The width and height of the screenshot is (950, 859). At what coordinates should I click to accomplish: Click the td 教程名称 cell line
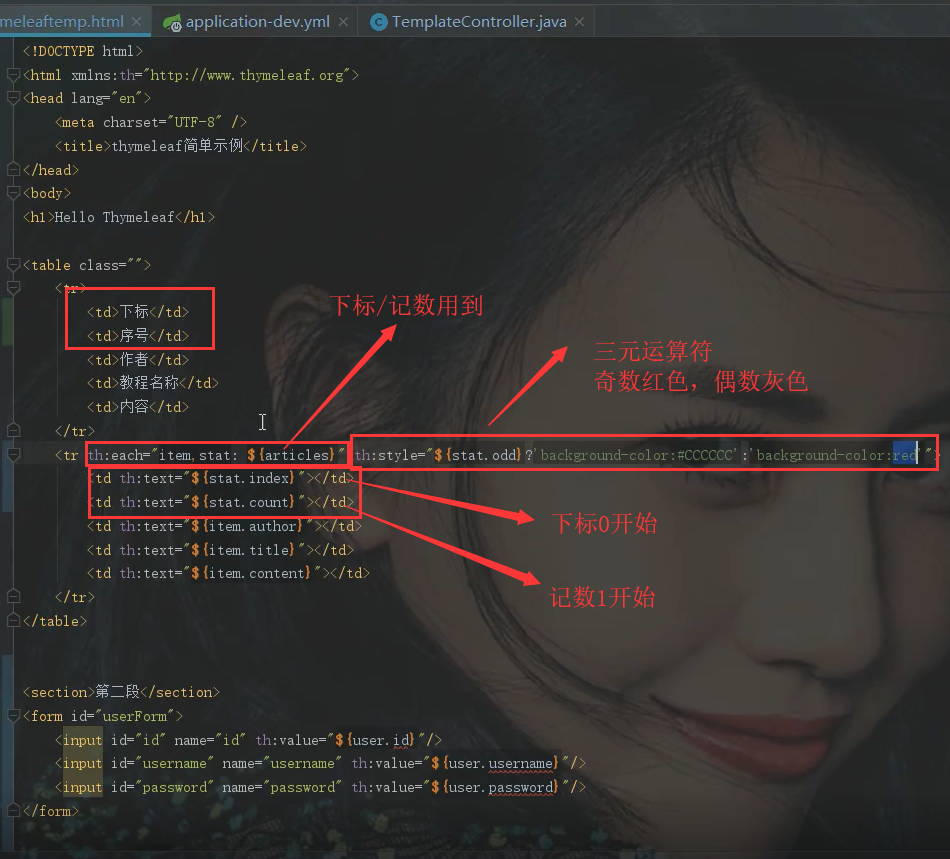153,383
